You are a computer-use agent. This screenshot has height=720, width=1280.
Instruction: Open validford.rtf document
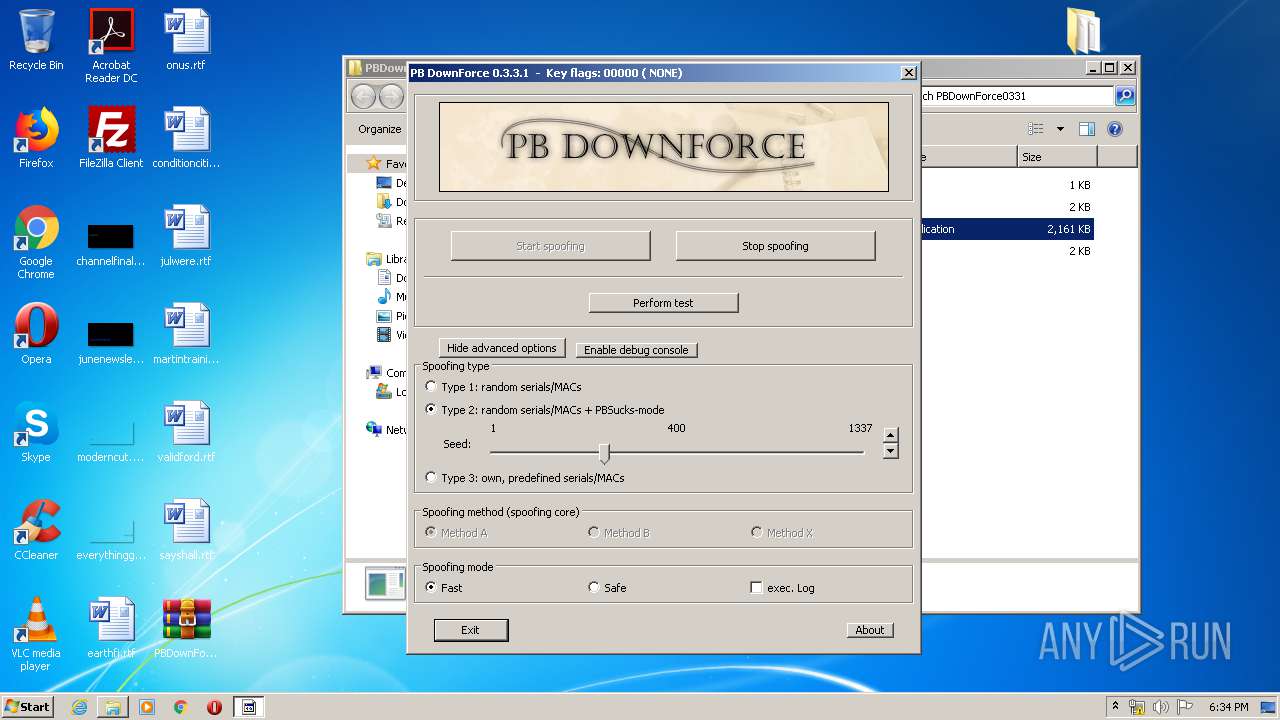pyautogui.click(x=186, y=432)
